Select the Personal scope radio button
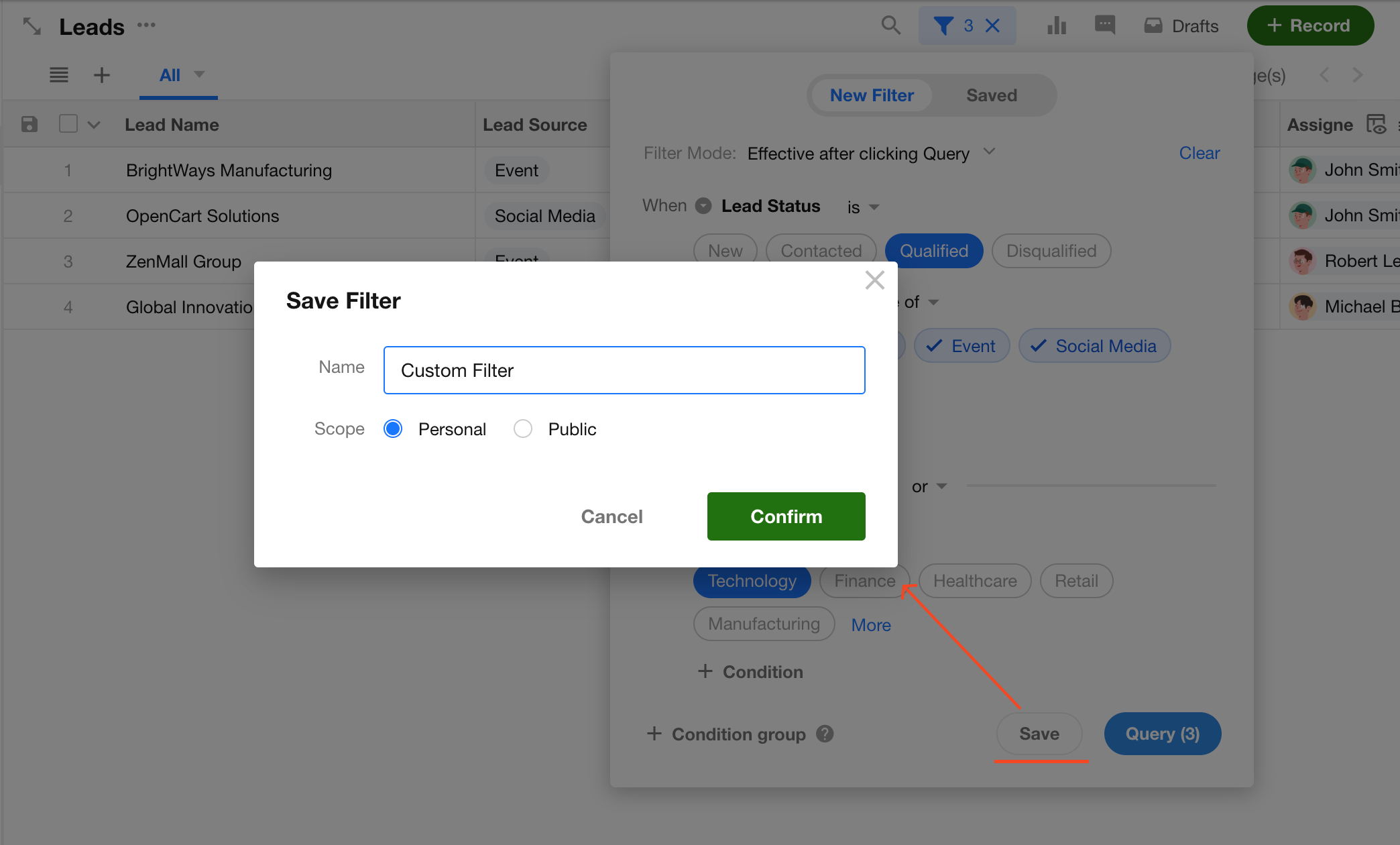The width and height of the screenshot is (1400, 845). [x=393, y=429]
